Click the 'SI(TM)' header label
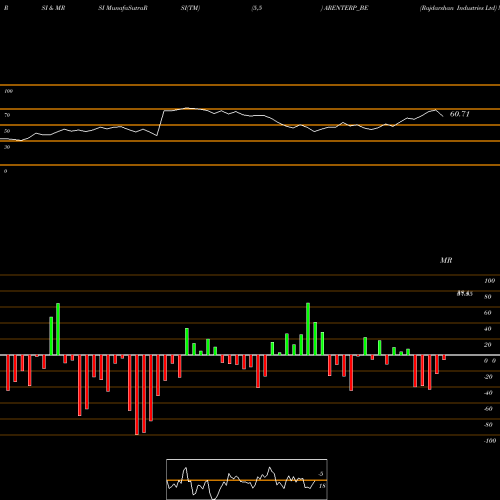Image resolution: width=500 pixels, height=500 pixels. (190, 8)
